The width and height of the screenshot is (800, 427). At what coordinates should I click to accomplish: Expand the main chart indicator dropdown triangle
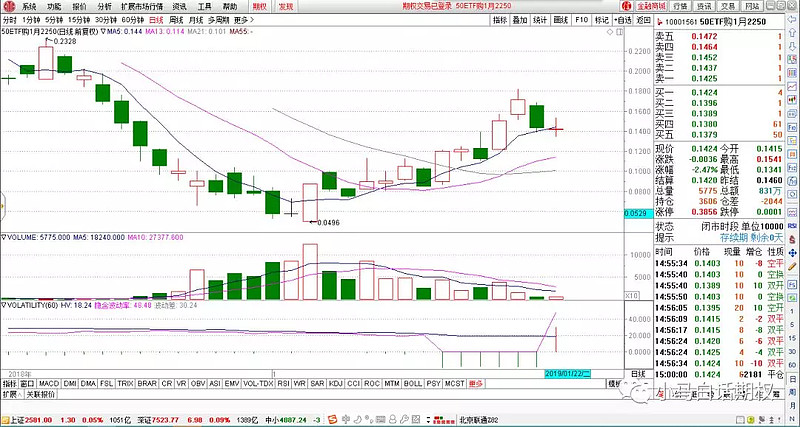[x=103, y=32]
